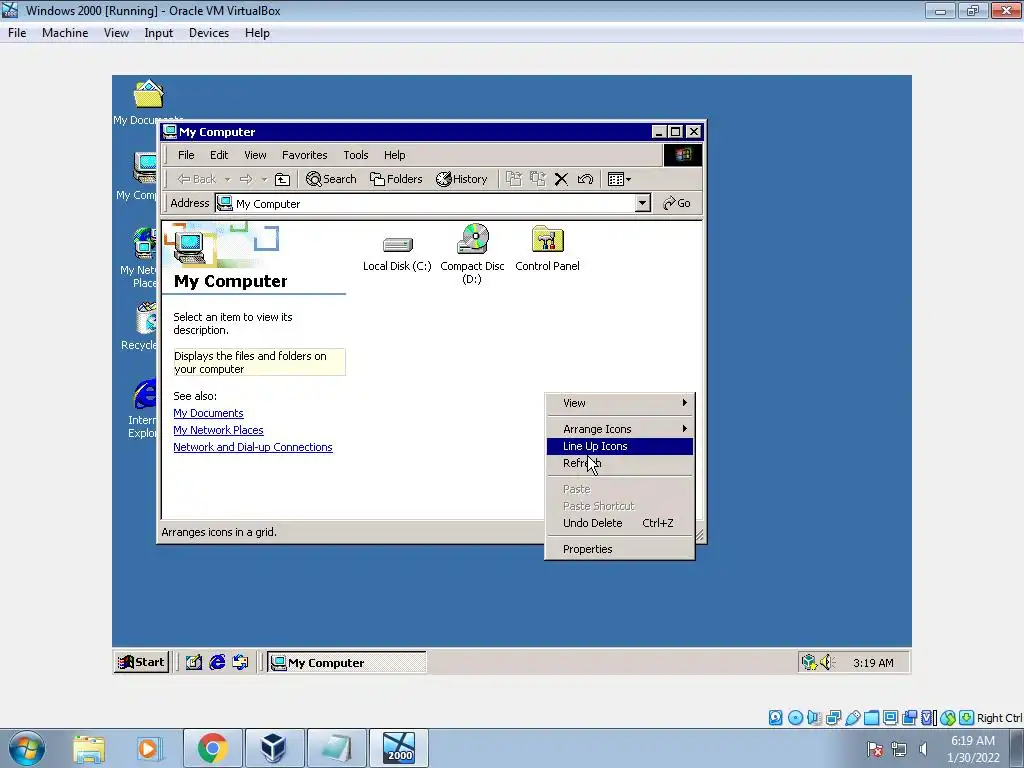
Task: Open the Help menu of My Computer
Action: click(394, 155)
